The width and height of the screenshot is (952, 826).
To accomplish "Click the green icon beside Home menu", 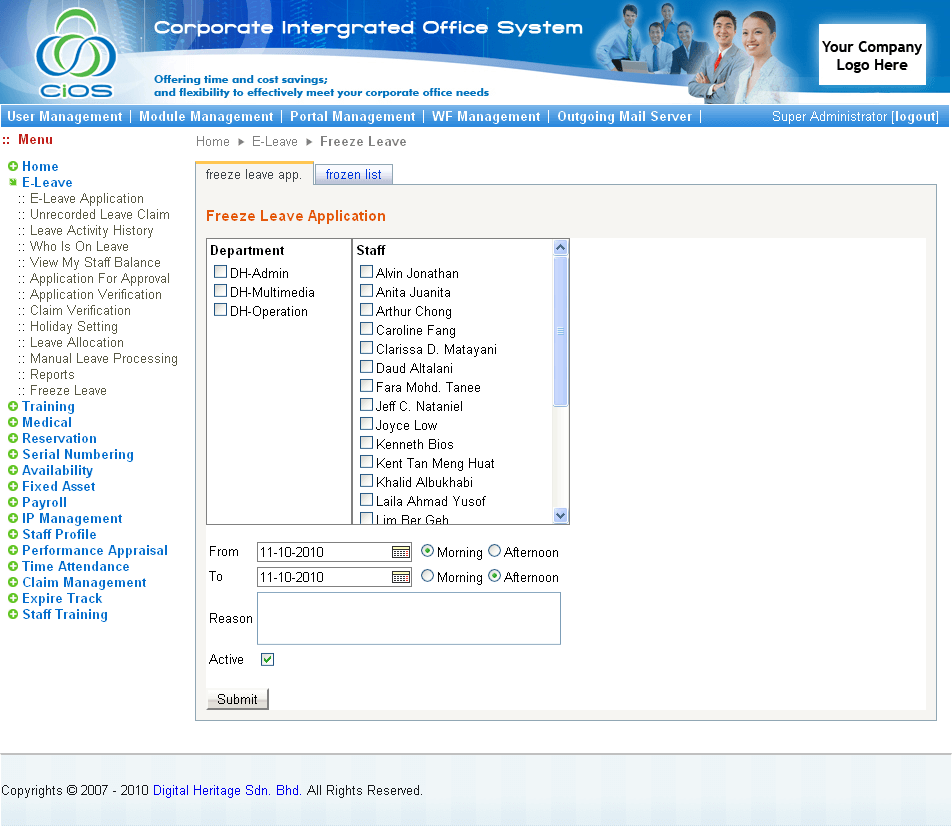I will click(x=13, y=167).
